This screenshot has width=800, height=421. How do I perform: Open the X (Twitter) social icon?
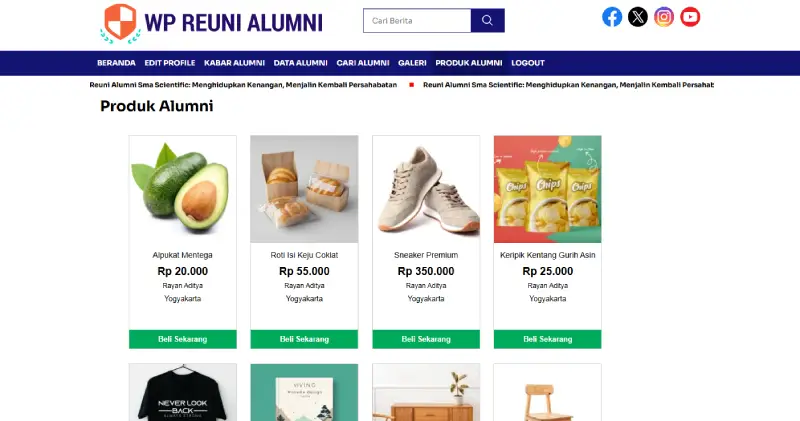pyautogui.click(x=638, y=17)
